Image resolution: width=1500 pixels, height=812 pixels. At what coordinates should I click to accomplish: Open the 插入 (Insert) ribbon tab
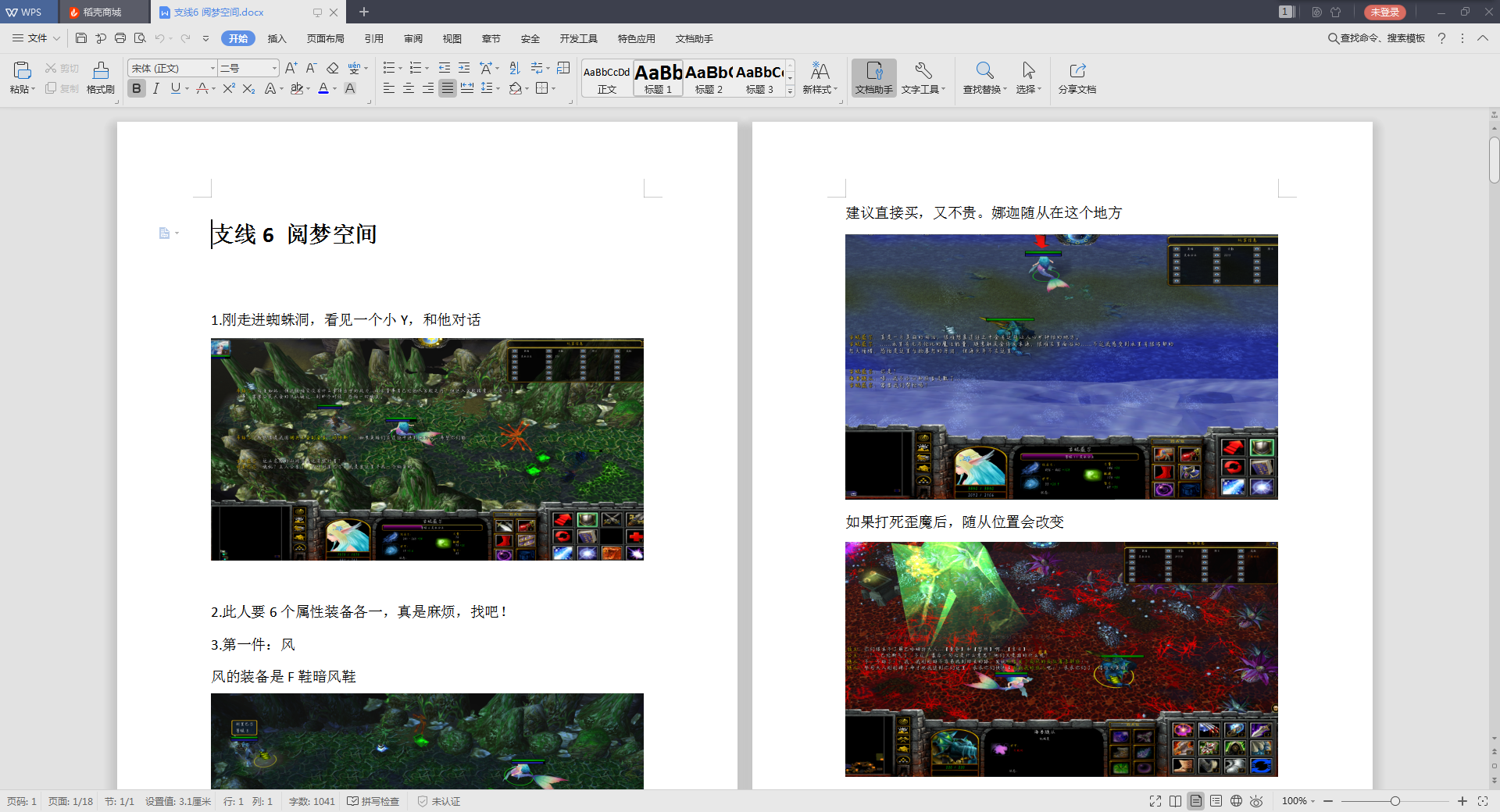(x=277, y=38)
